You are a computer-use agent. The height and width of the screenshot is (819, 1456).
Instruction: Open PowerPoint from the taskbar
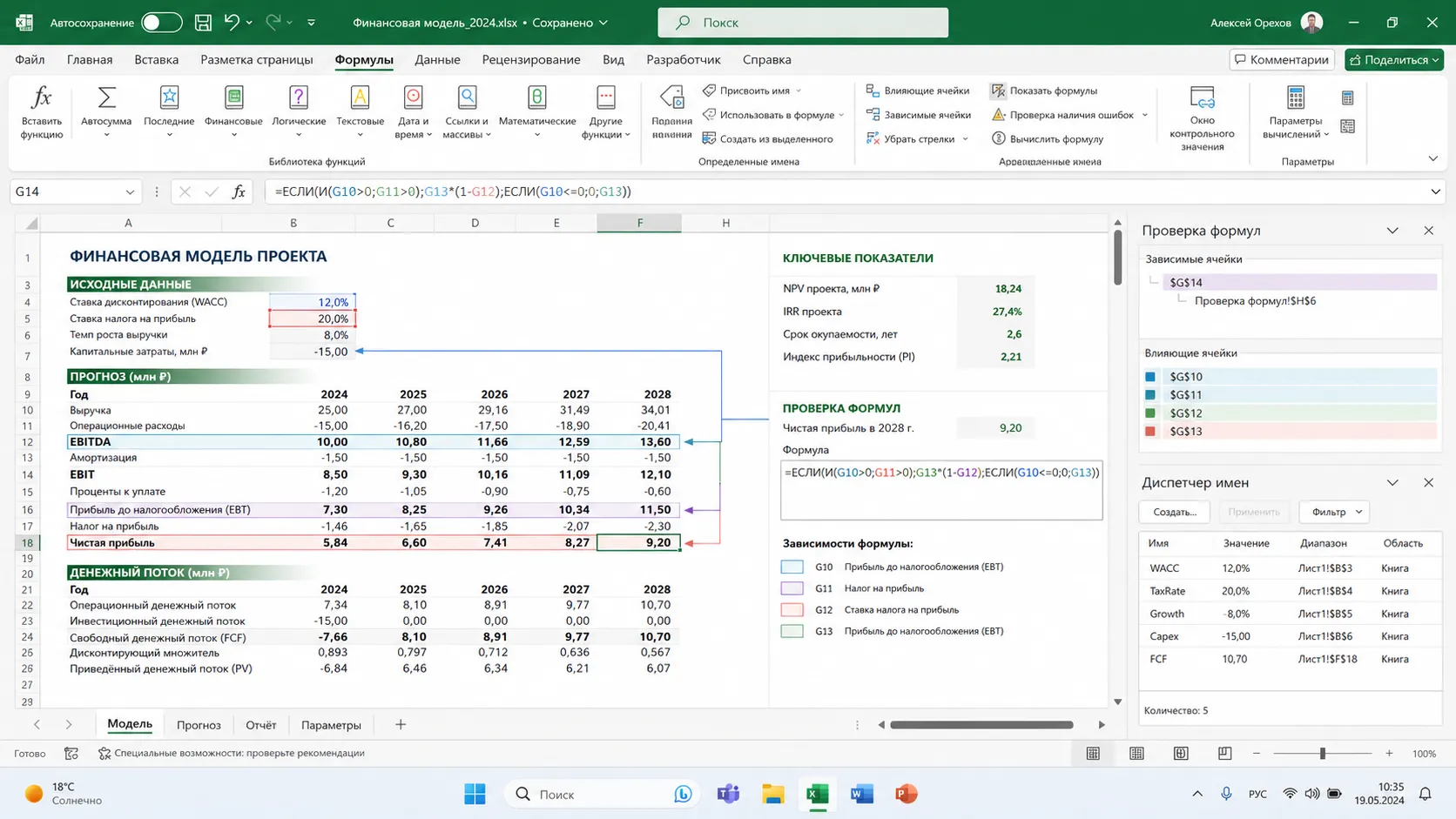(x=906, y=794)
